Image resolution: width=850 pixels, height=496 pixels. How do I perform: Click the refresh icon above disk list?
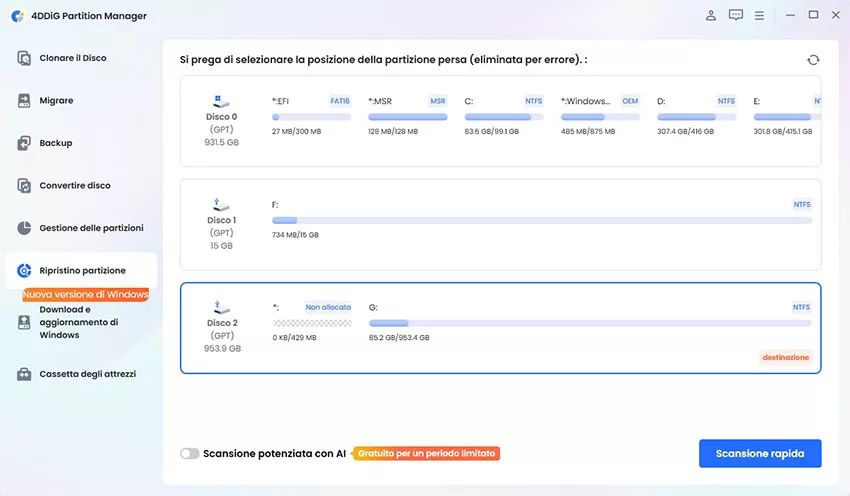(x=813, y=60)
